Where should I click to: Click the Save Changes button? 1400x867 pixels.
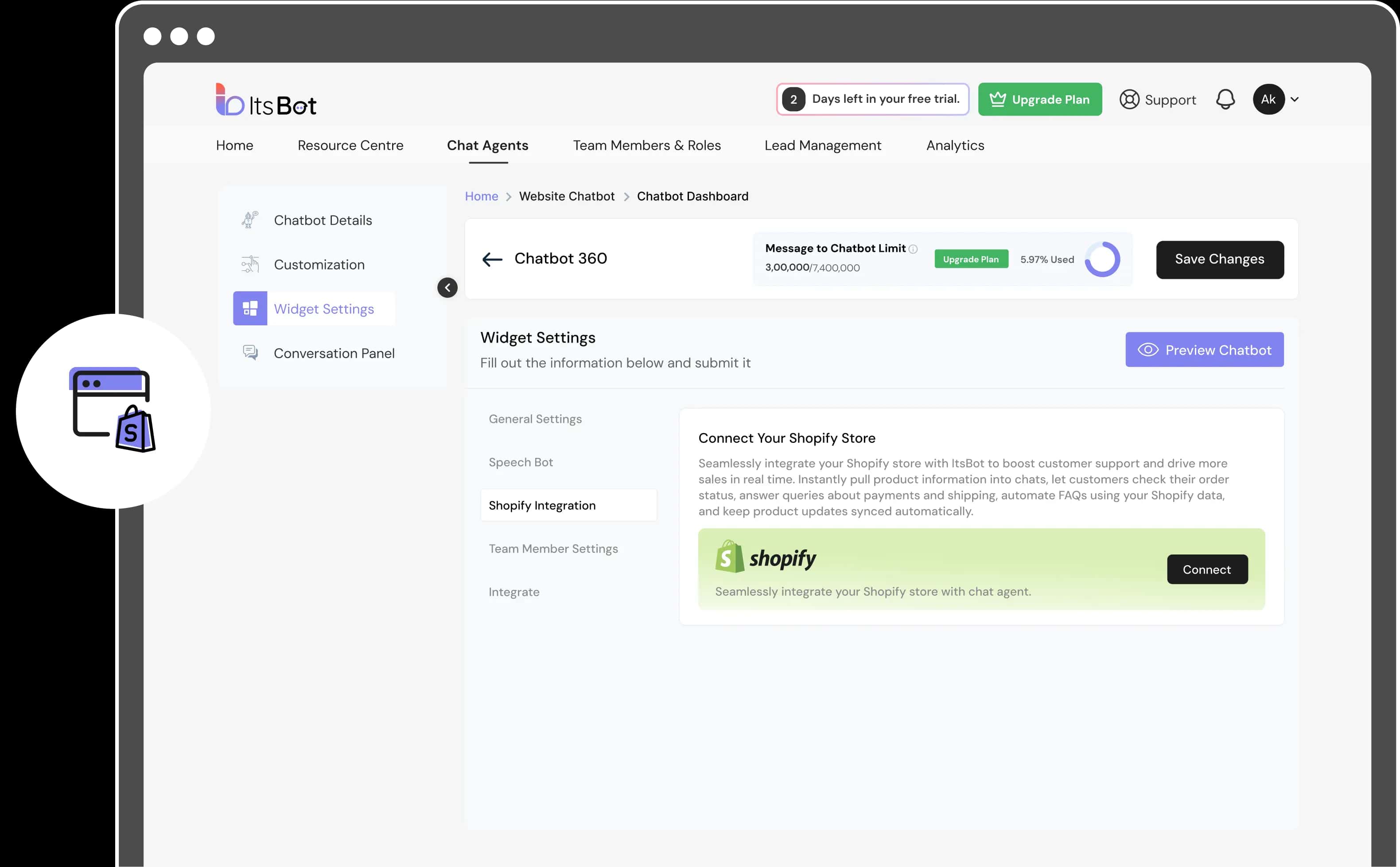coord(1220,259)
